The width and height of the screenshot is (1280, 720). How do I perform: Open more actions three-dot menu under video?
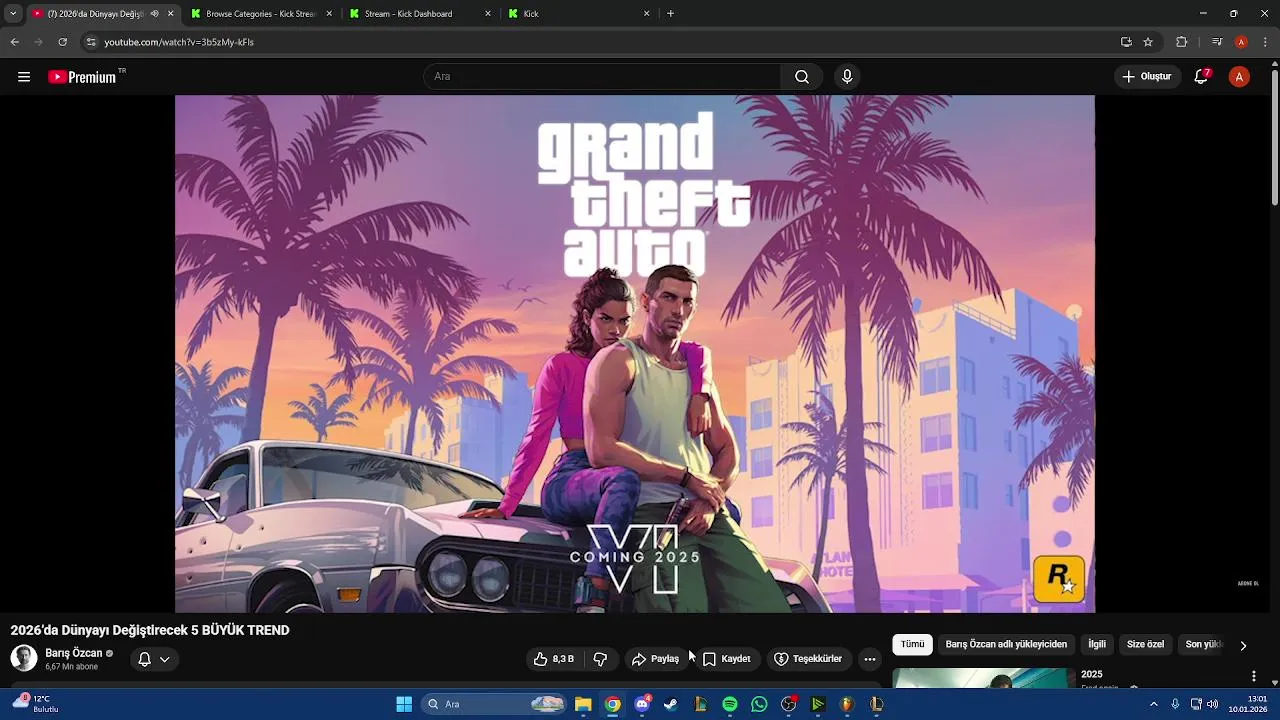pyautogui.click(x=870, y=659)
